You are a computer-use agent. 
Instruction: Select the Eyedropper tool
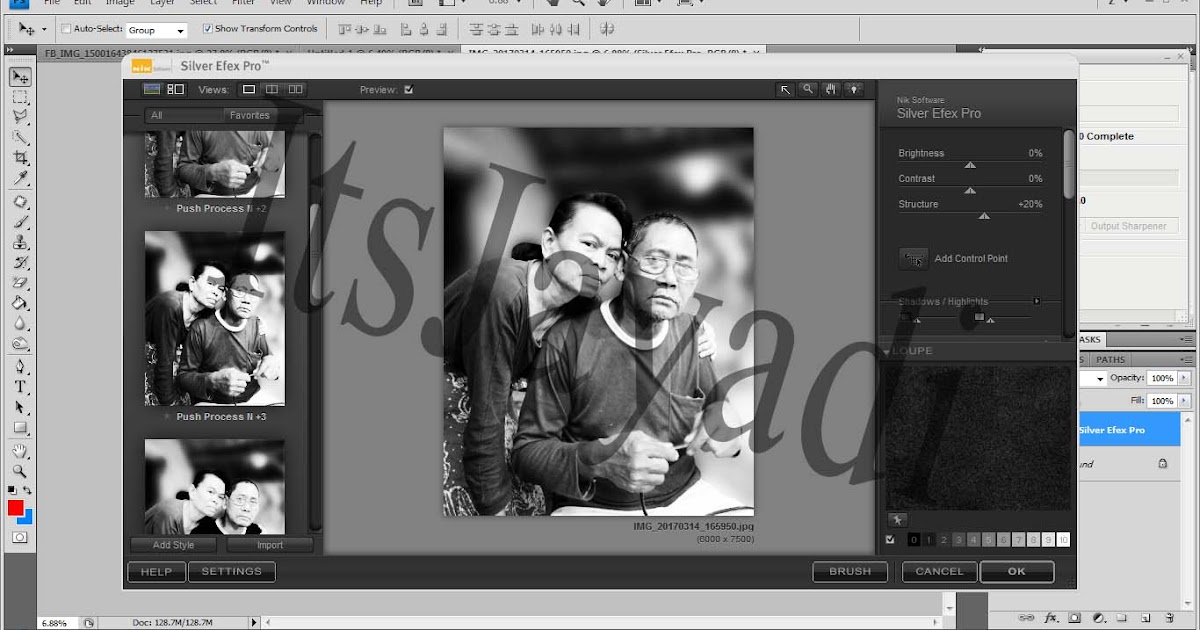(20, 179)
